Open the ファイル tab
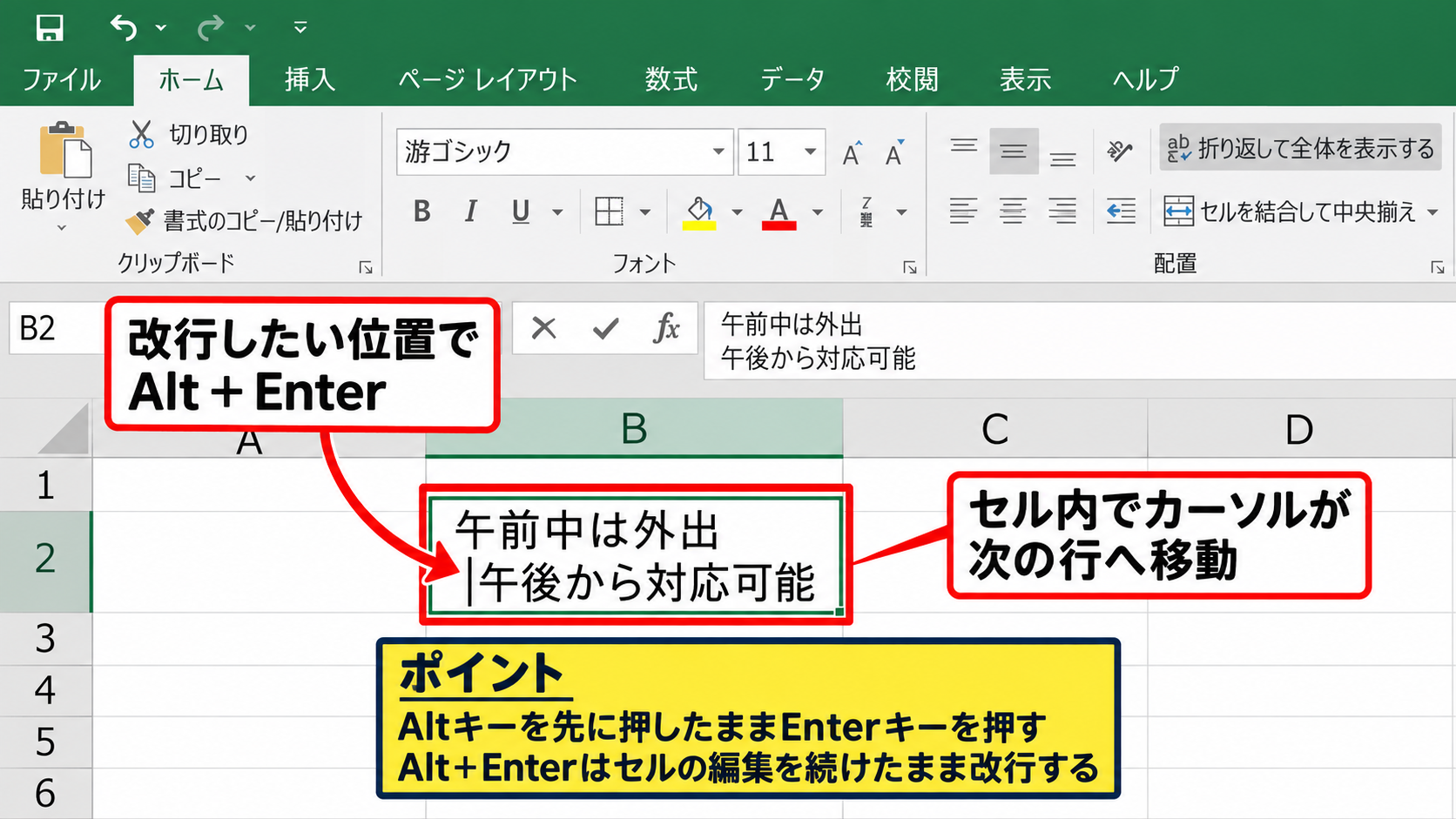 61,80
